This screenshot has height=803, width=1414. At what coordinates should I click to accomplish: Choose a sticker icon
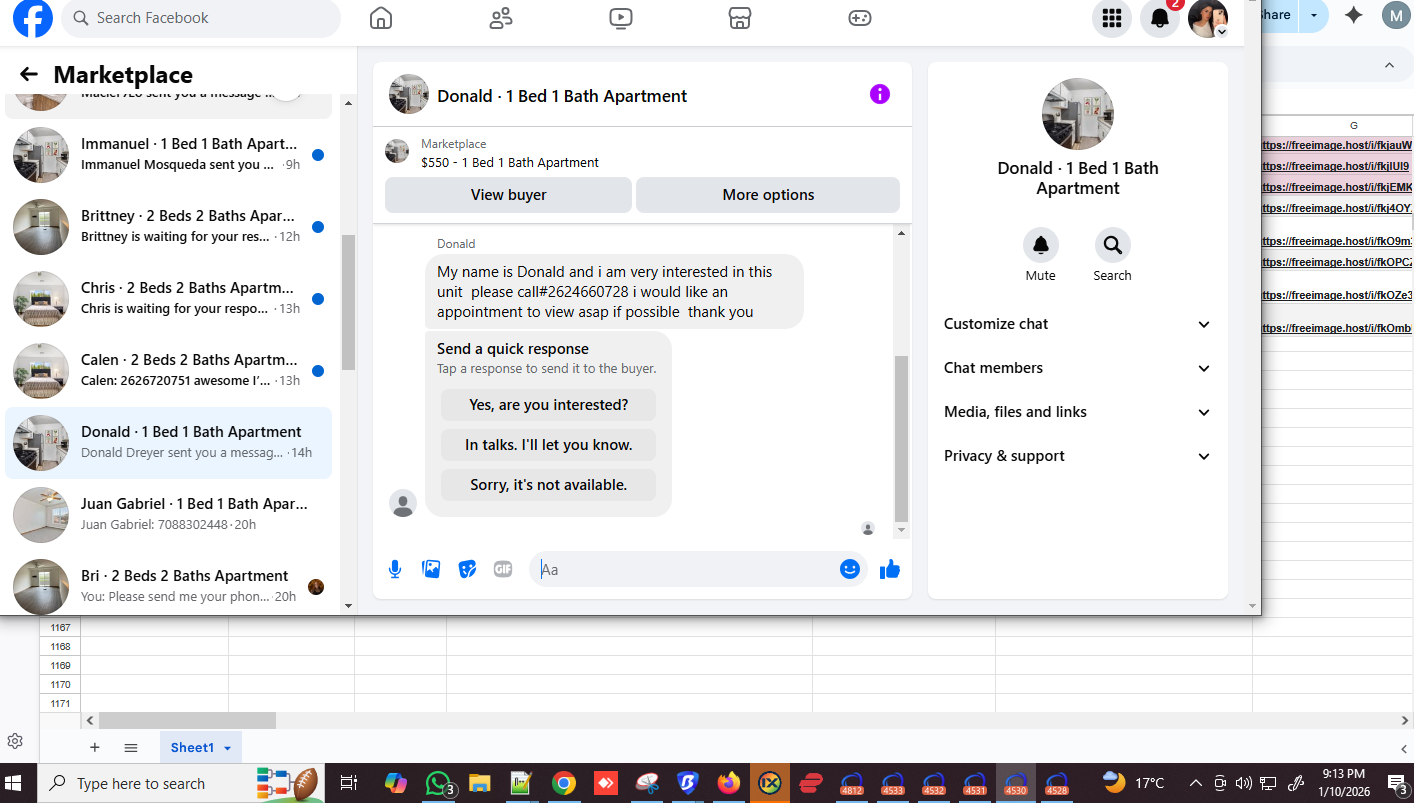(x=467, y=569)
